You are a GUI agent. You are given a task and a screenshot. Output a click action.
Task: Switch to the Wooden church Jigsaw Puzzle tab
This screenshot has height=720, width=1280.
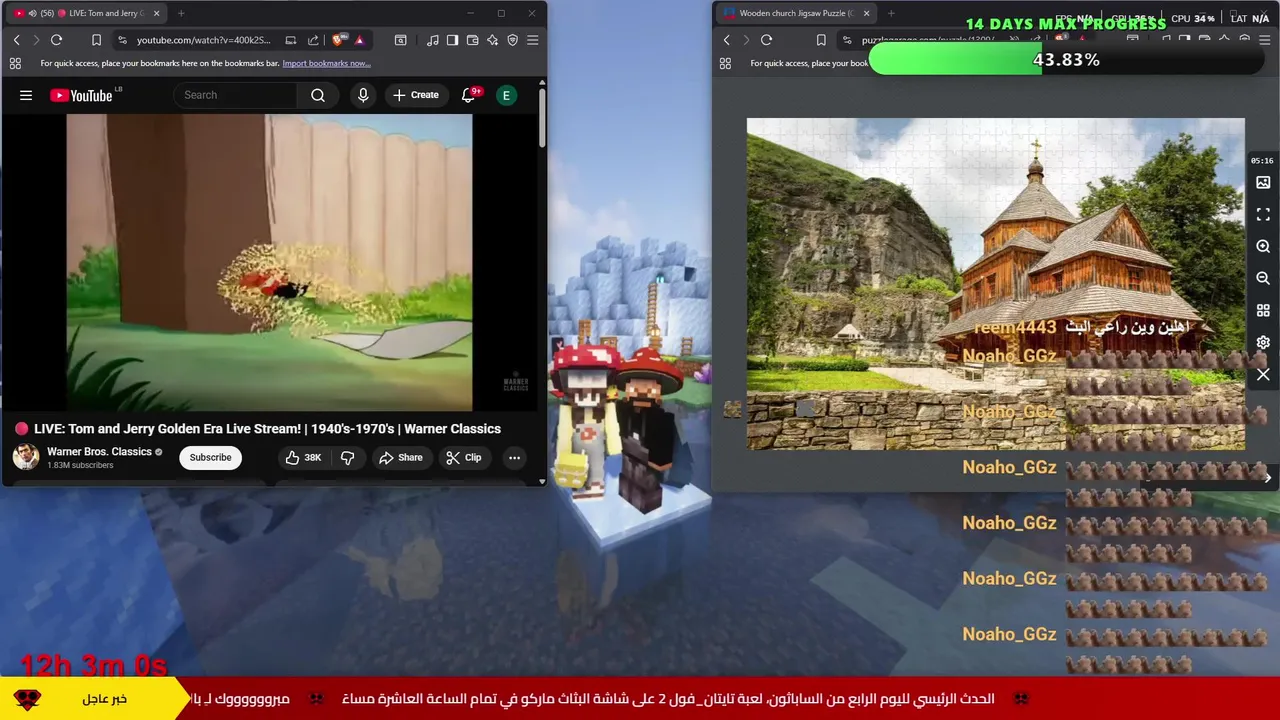tap(795, 13)
